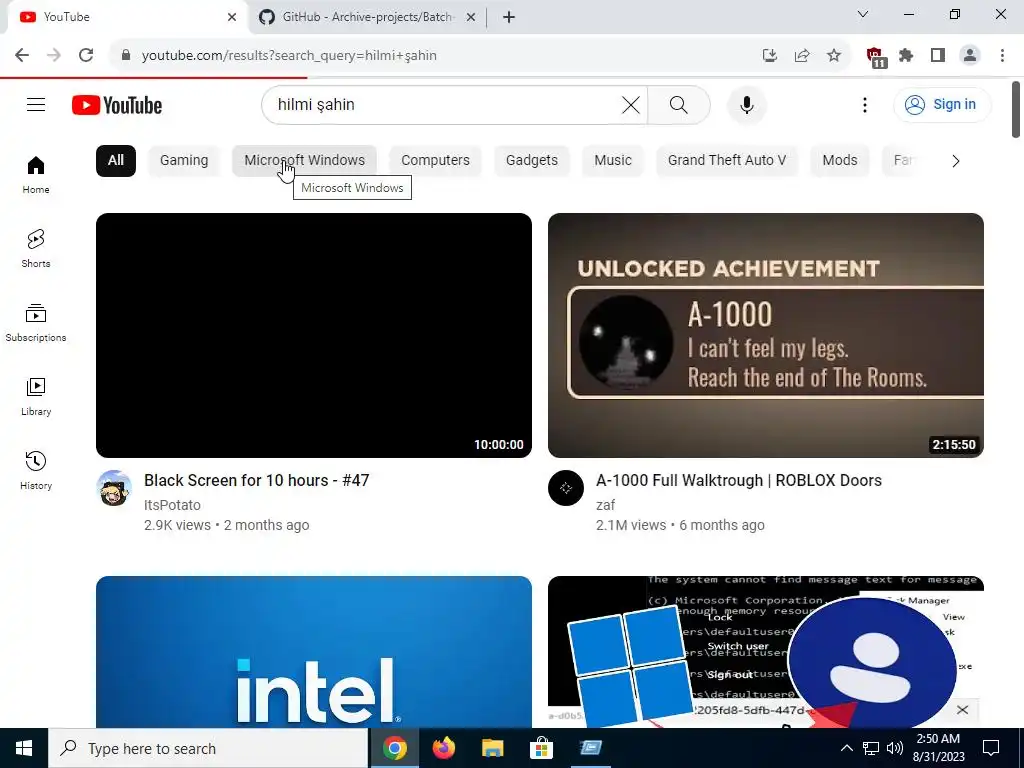
Task: Open Microsoft Store from the taskbar
Action: click(x=541, y=748)
